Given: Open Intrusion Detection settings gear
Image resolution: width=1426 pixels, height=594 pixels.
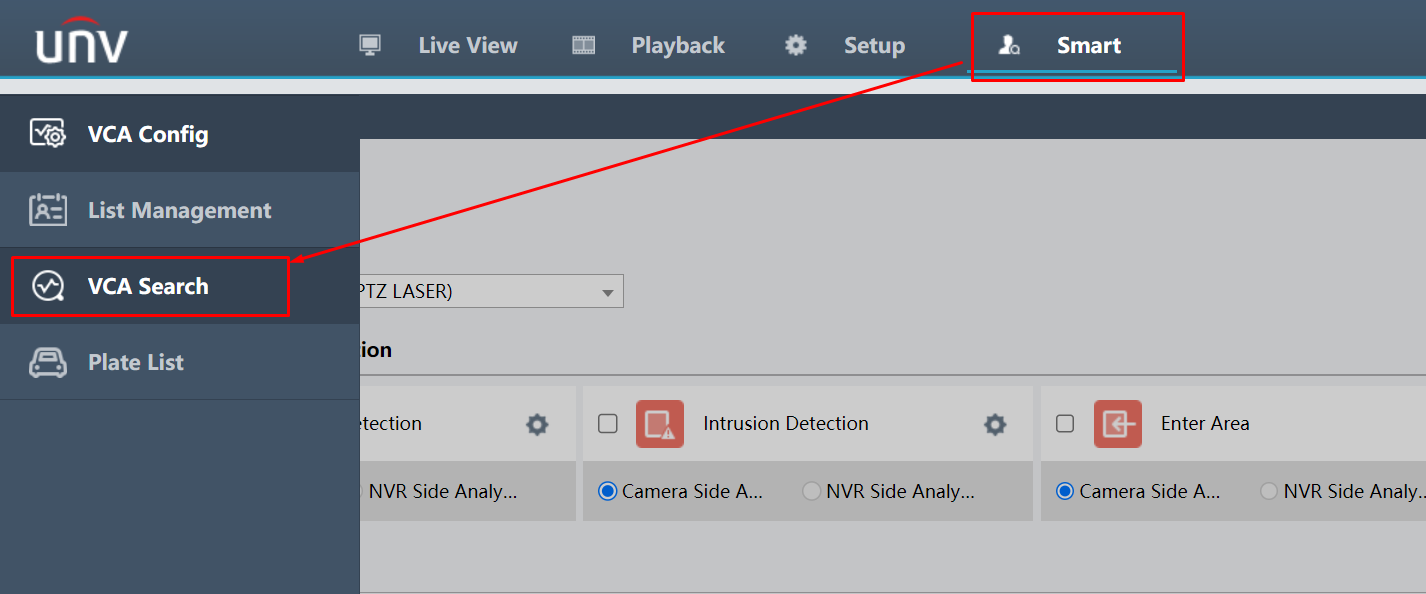Looking at the screenshot, I should (995, 424).
